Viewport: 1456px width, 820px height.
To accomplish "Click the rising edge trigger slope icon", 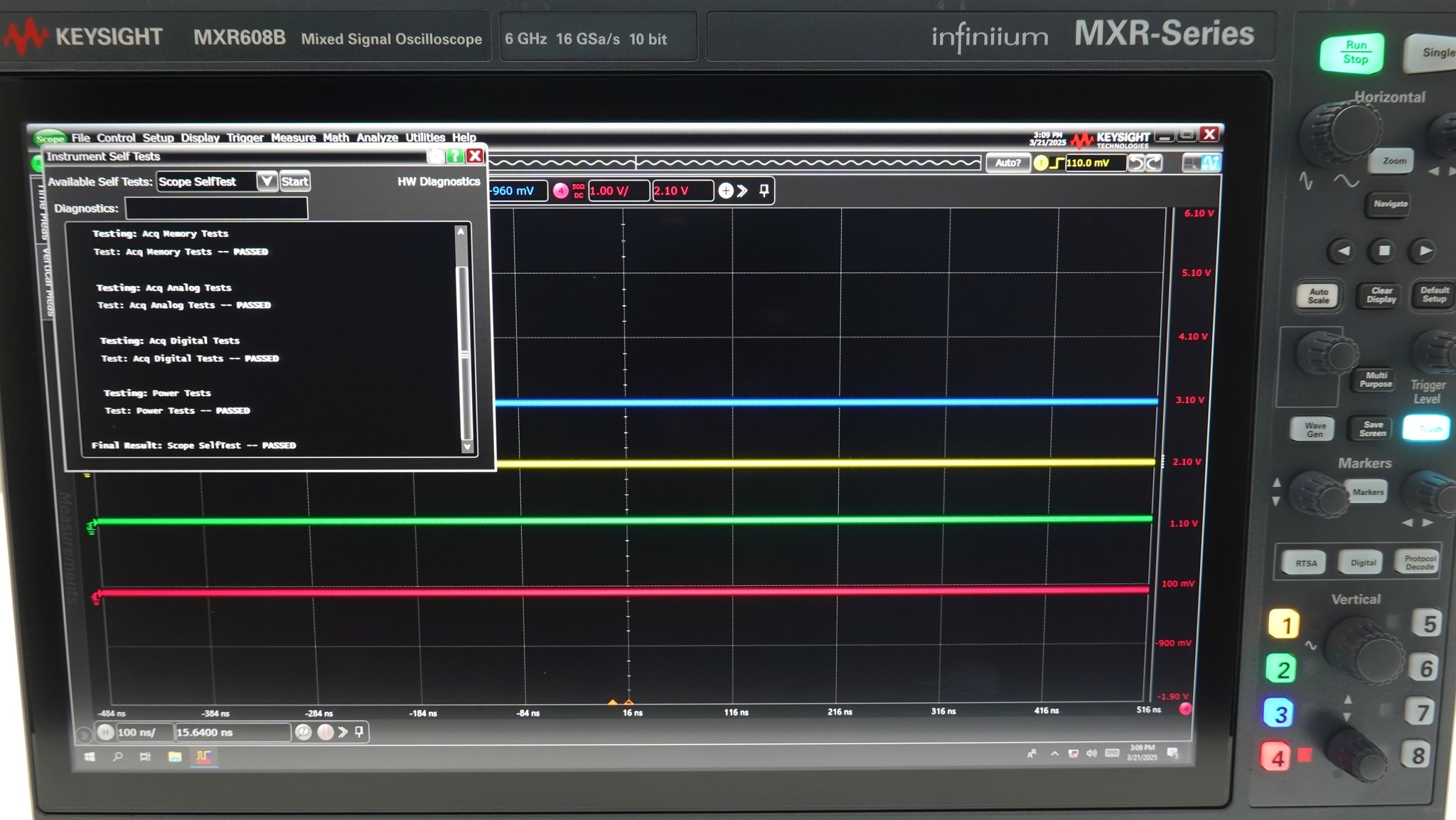I will 1057,163.
